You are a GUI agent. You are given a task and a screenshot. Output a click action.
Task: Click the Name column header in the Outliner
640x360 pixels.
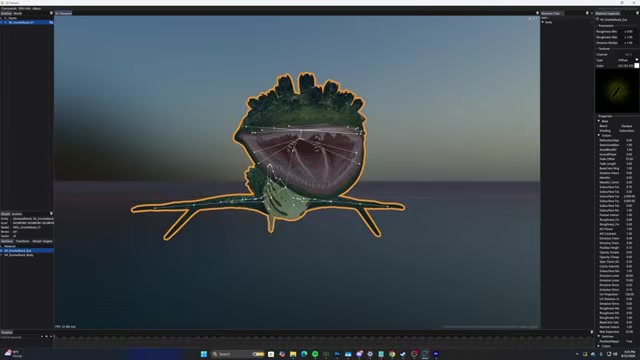(x=13, y=18)
